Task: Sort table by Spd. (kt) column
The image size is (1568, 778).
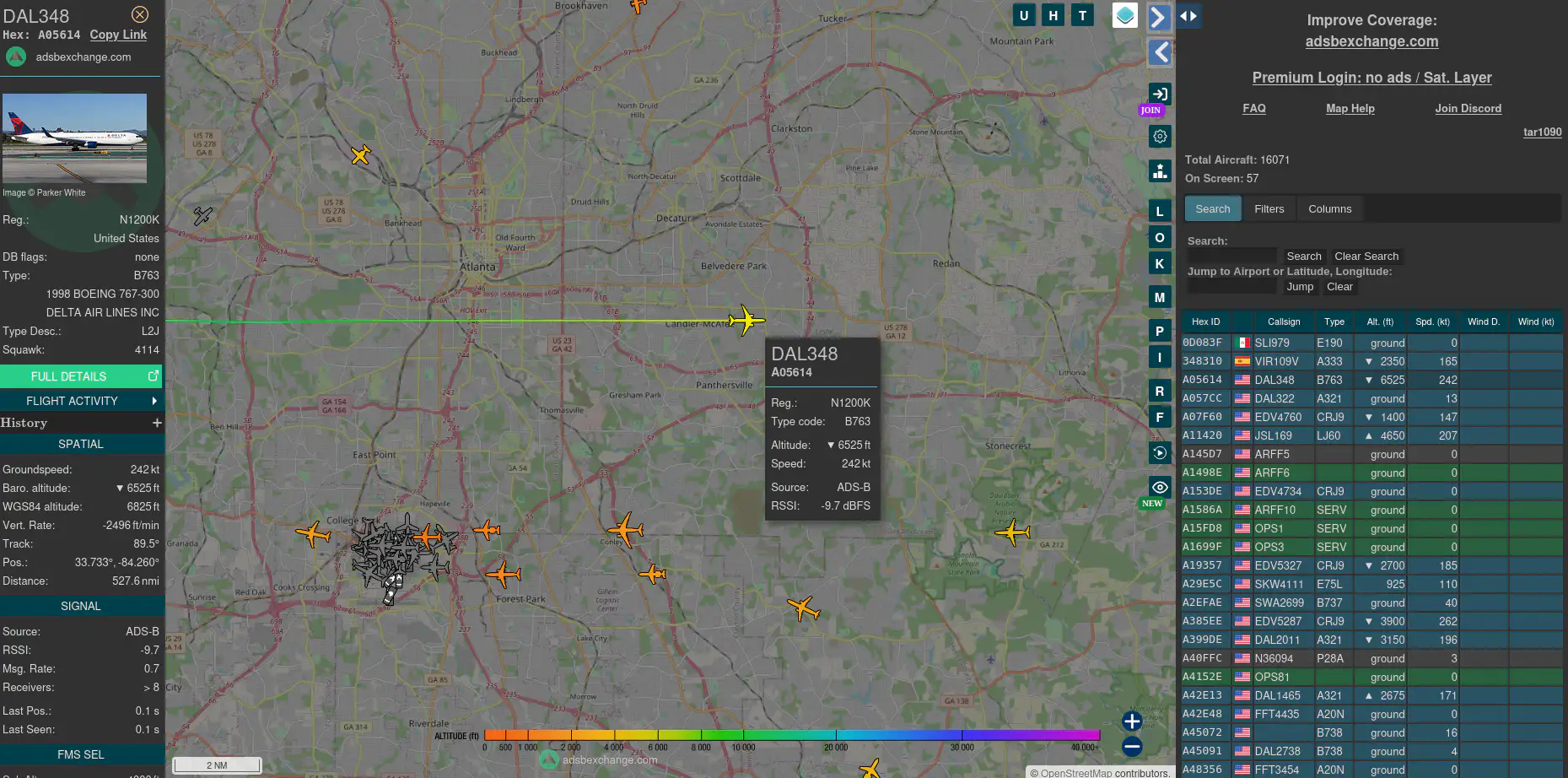Action: click(1432, 321)
